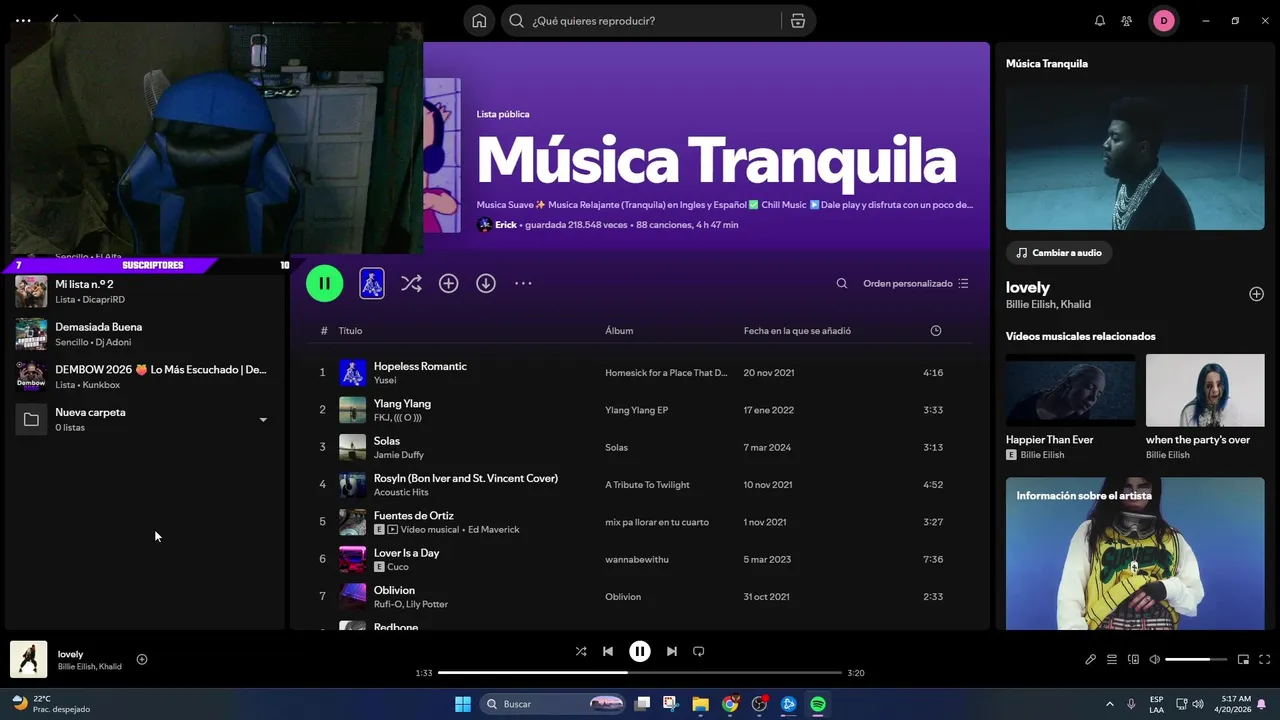Open DEMBOW 2026 playlist in library
This screenshot has height=720, width=1280.
point(145,376)
